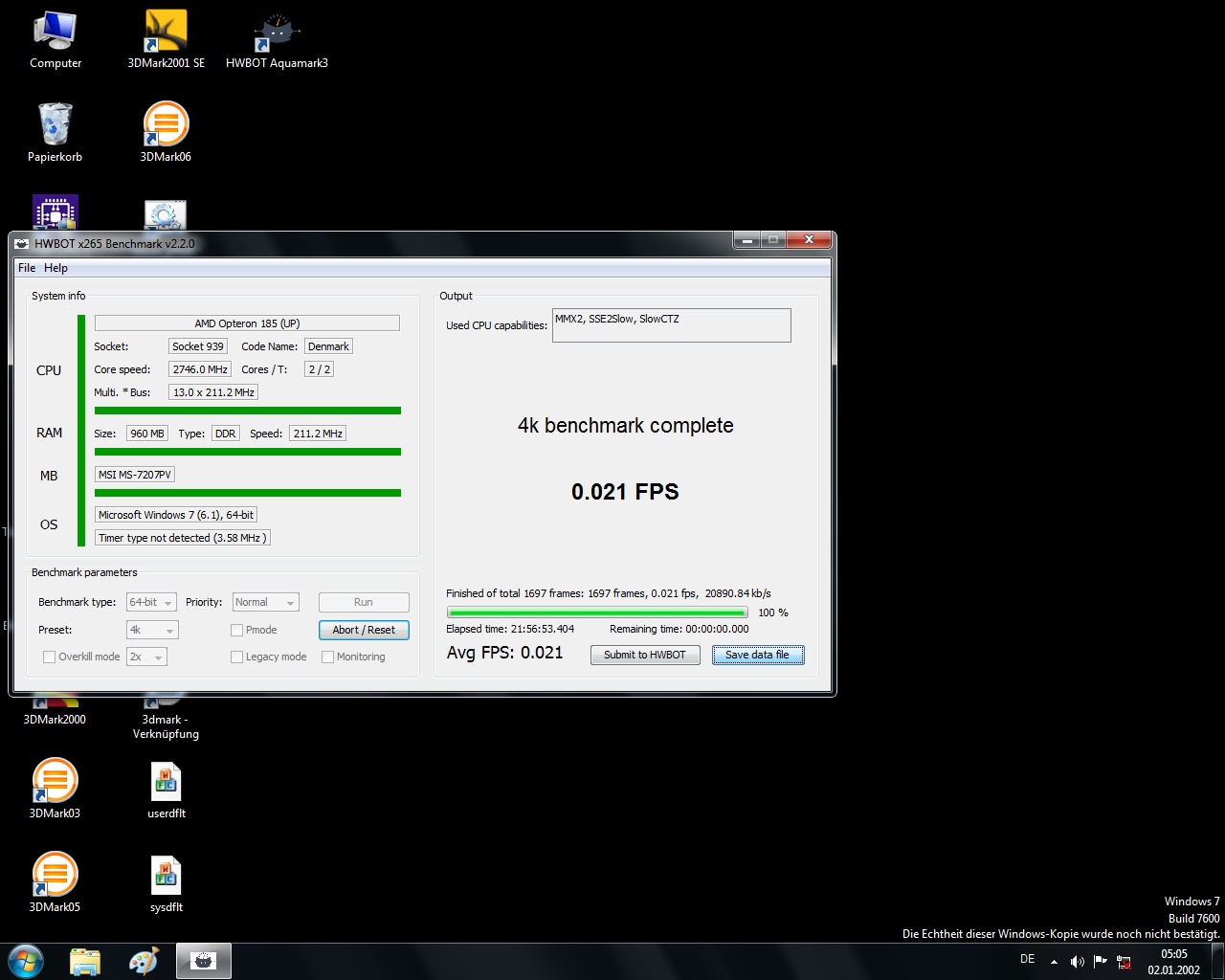The height and width of the screenshot is (980, 1225).
Task: Enable the Monitoring checkbox
Action: 327,657
